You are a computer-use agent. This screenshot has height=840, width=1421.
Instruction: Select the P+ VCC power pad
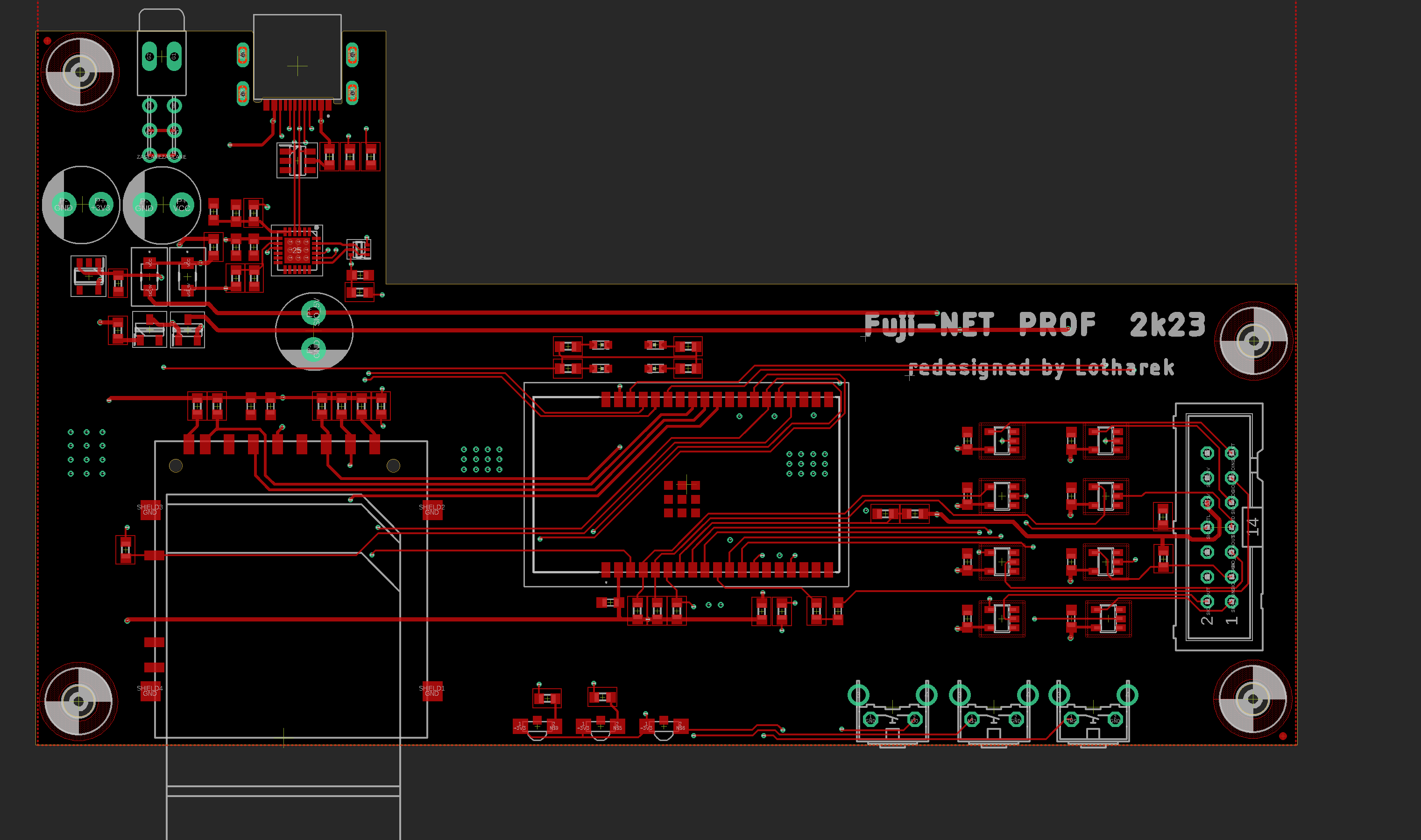coord(182,205)
